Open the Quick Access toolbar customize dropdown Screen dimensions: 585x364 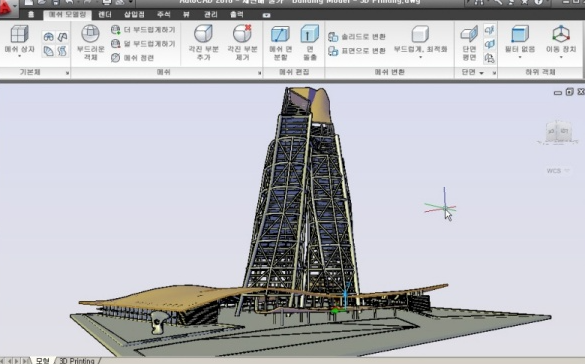coord(131,2)
